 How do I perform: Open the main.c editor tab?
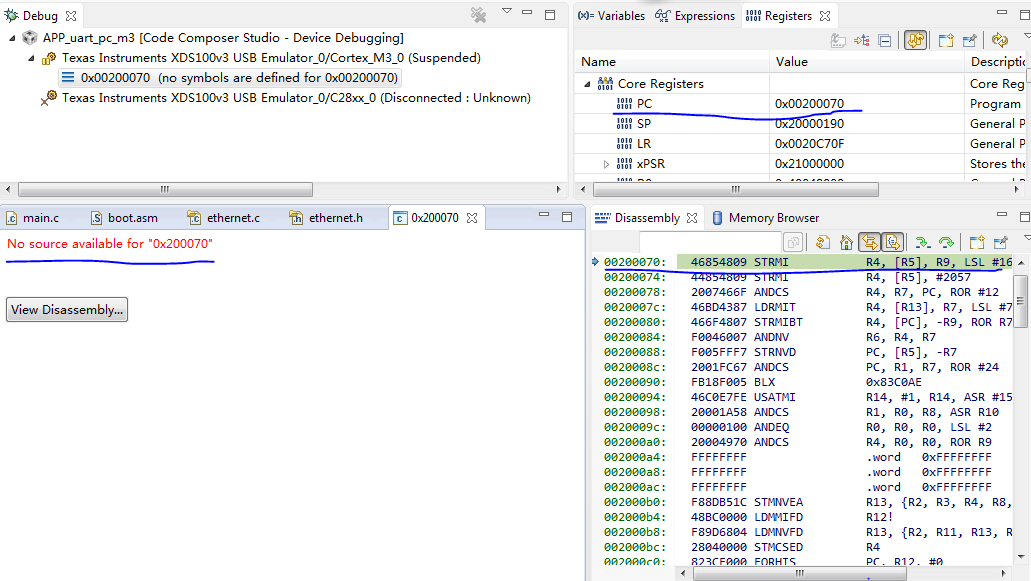(x=33, y=218)
